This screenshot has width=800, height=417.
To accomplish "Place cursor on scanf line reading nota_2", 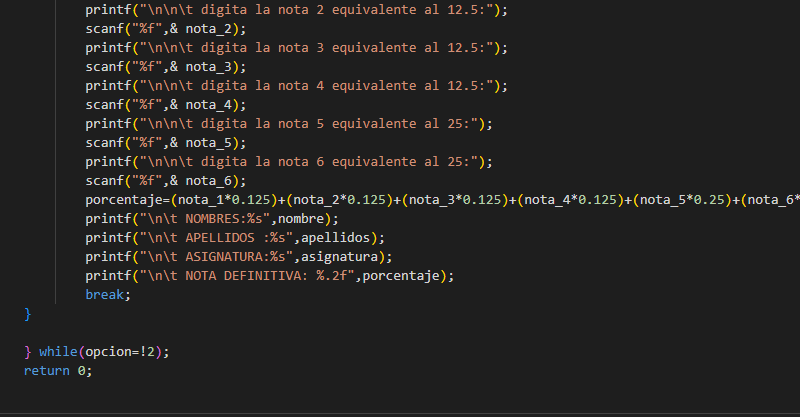I will [166, 29].
